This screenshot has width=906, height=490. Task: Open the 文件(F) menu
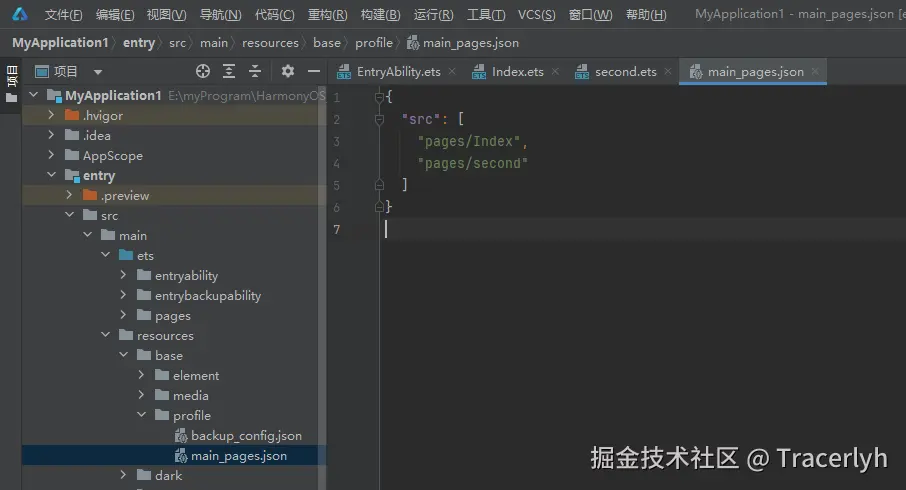tap(64, 14)
